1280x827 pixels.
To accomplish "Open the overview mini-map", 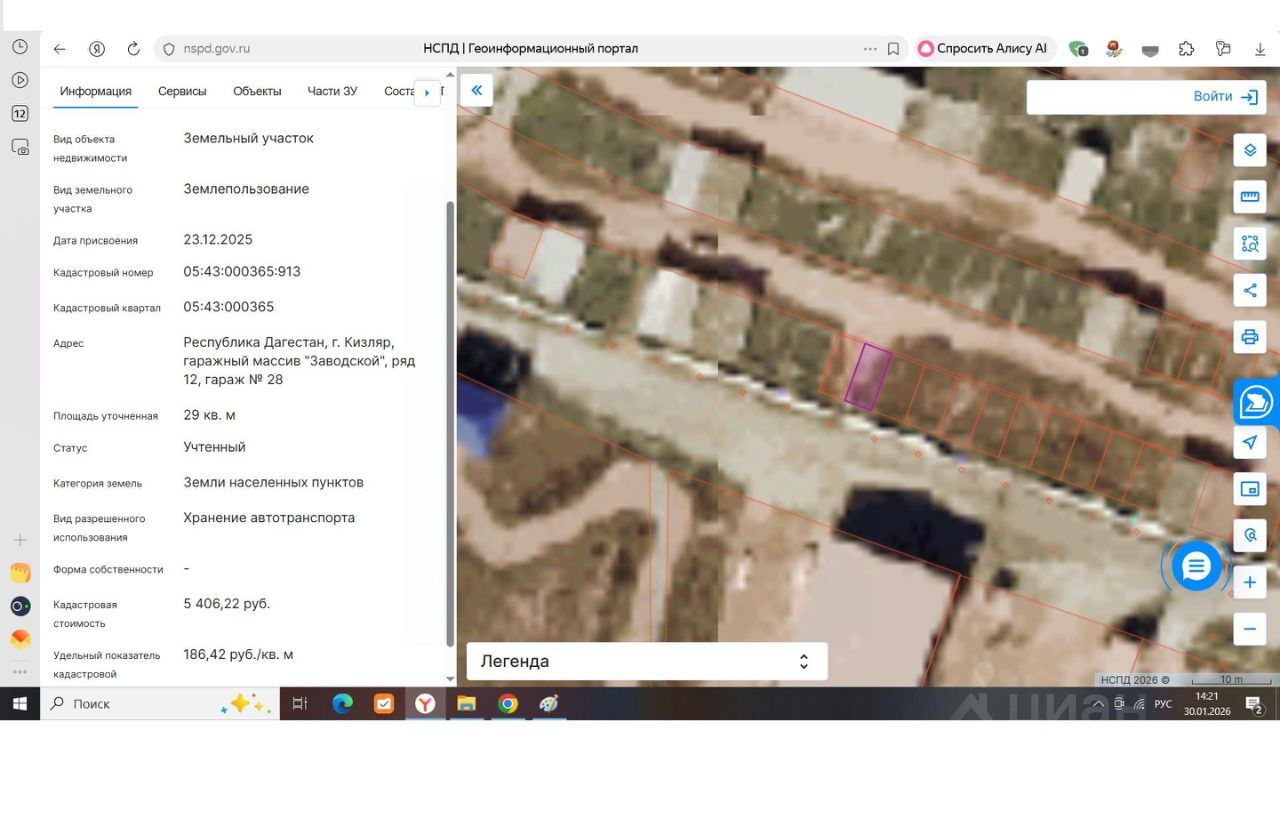I will coord(1249,489).
